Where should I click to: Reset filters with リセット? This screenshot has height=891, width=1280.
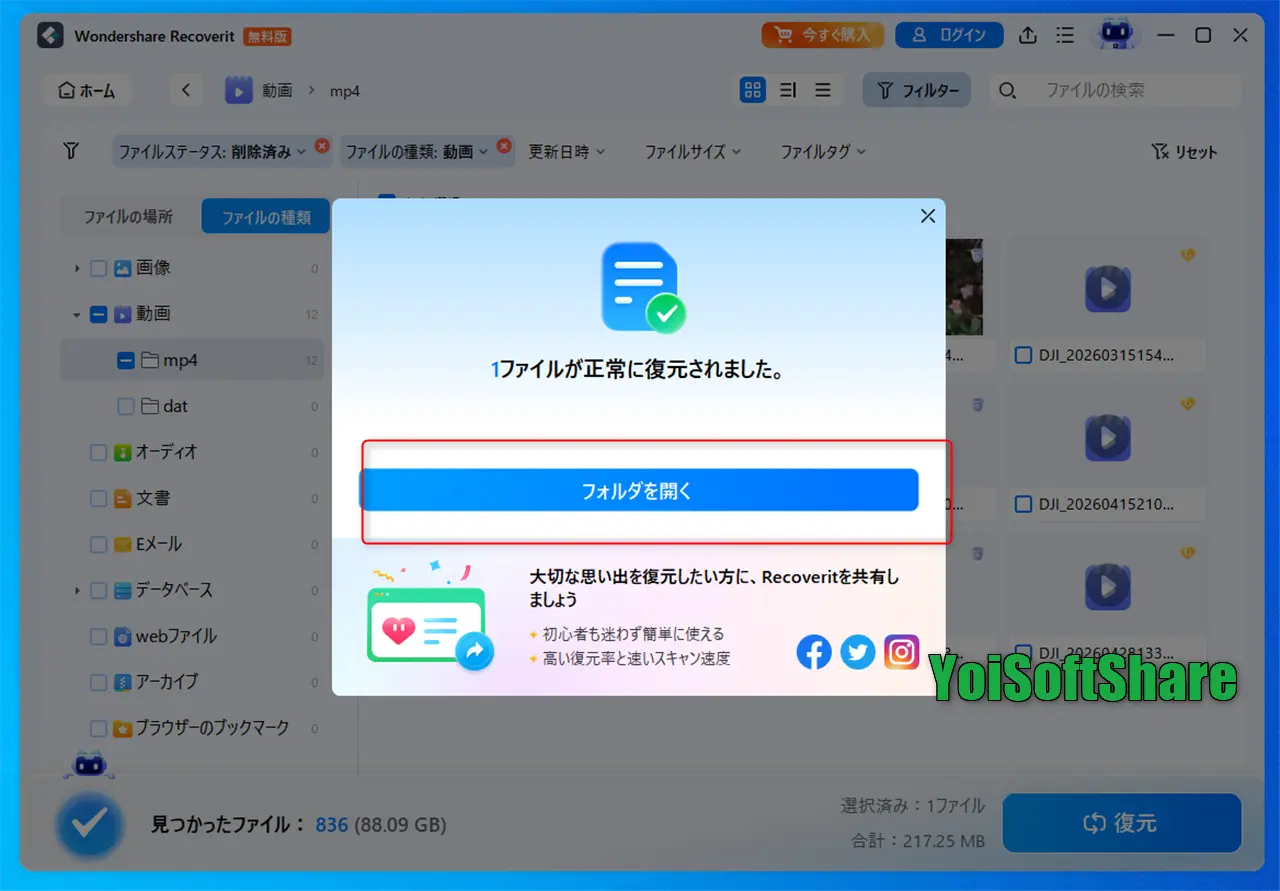[1185, 152]
